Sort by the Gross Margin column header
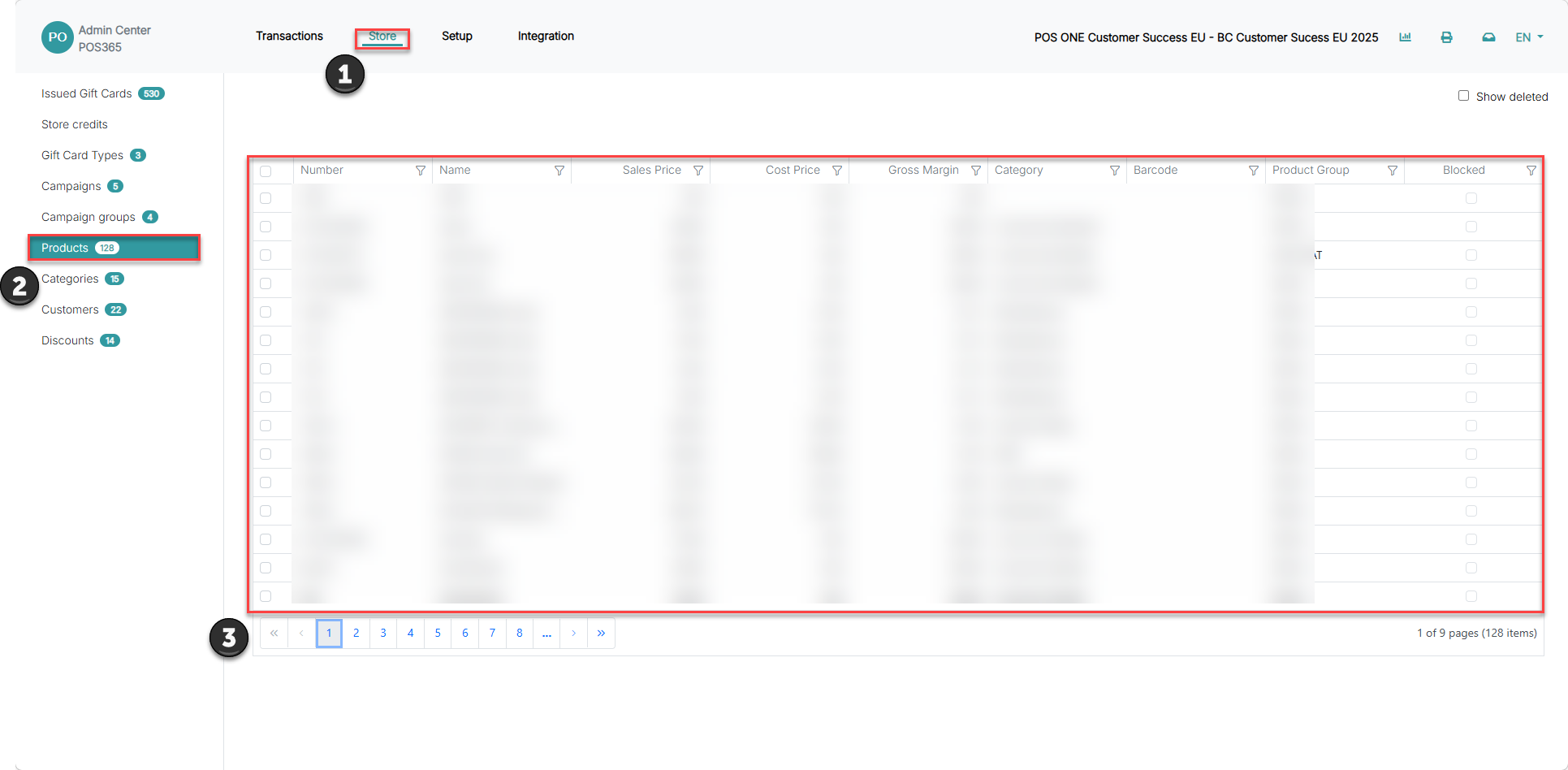 (x=923, y=170)
